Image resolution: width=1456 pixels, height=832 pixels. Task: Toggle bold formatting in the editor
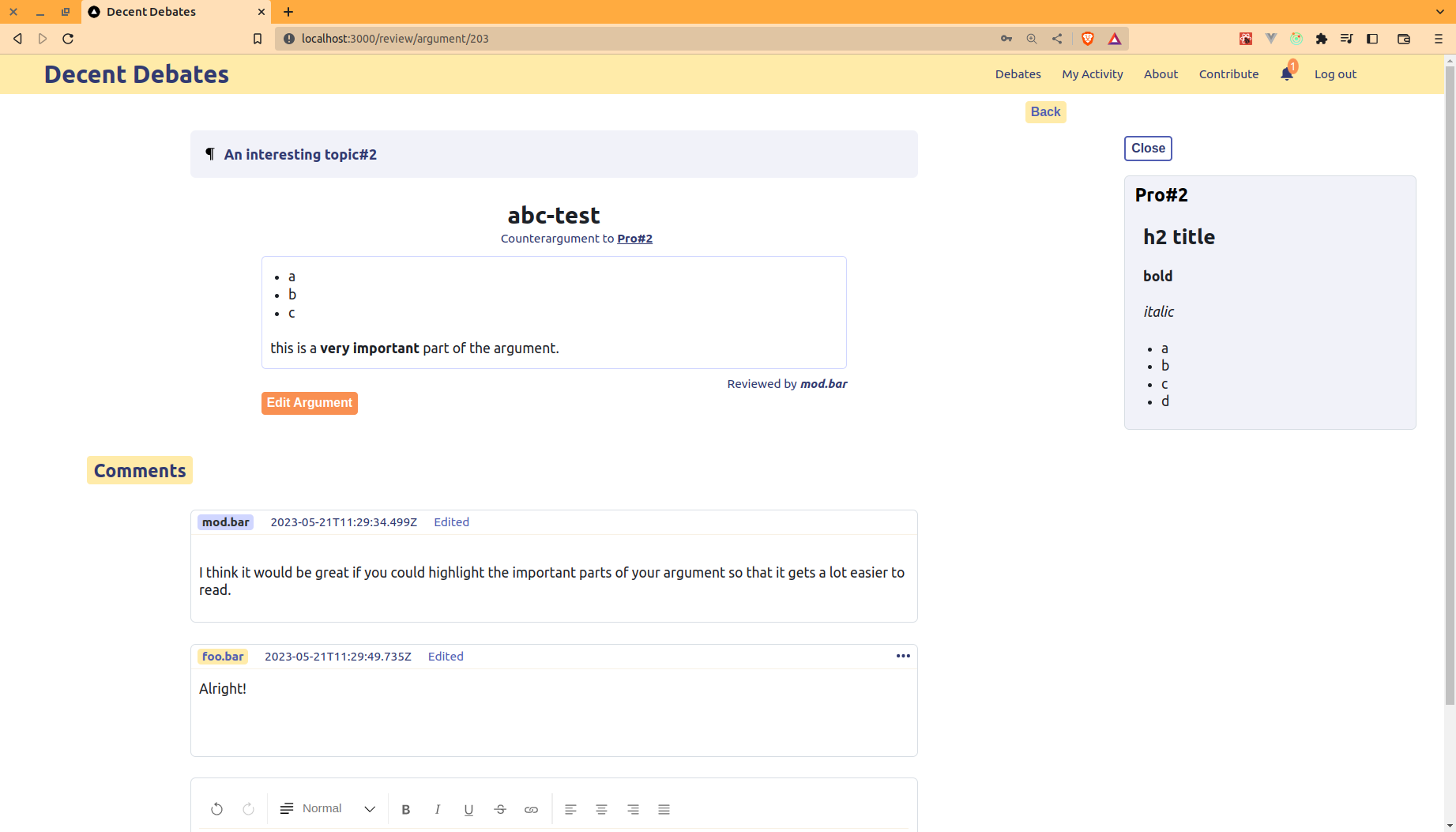(406, 809)
